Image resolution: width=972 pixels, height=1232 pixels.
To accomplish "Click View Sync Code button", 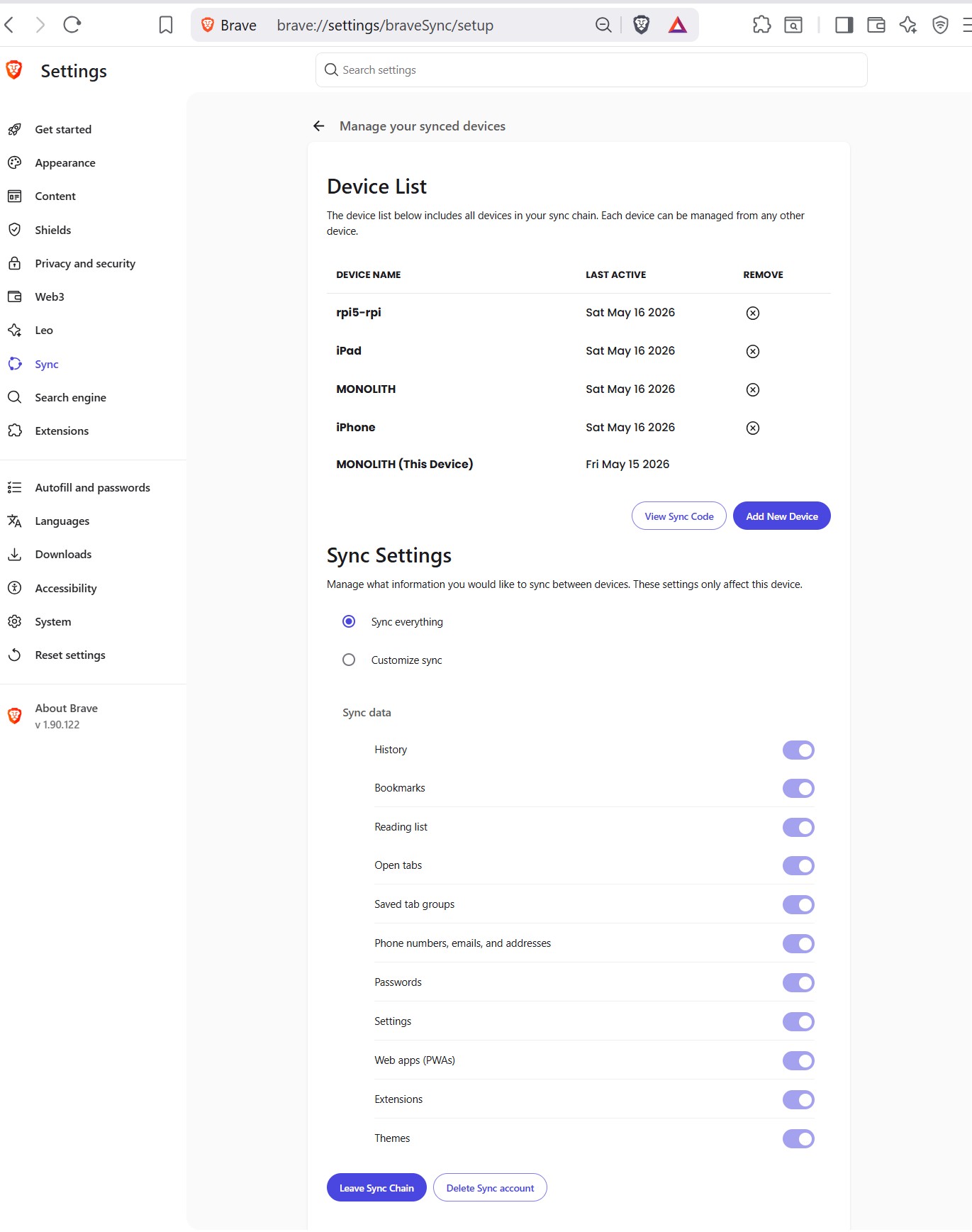I will pos(679,516).
